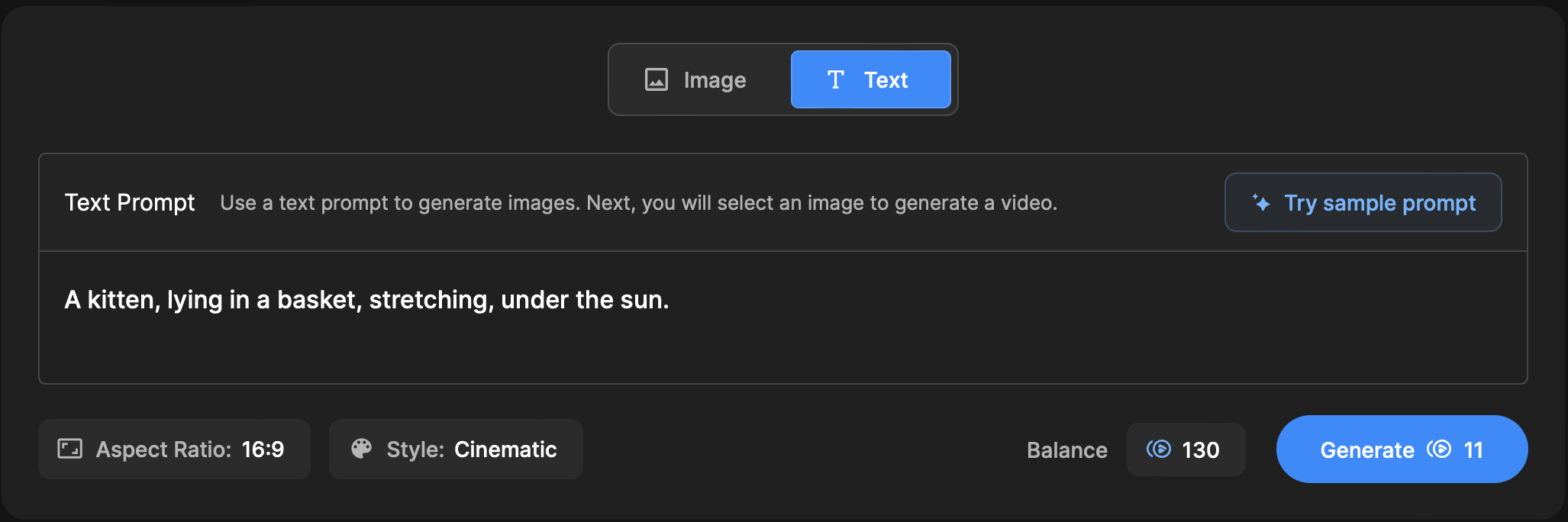Click the aspect ratio frame icon
Image resolution: width=1568 pixels, height=522 pixels.
point(69,449)
